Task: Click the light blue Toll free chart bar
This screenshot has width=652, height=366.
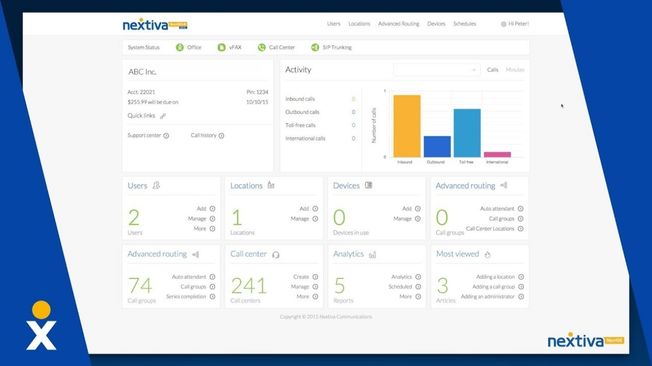Action: (467, 133)
